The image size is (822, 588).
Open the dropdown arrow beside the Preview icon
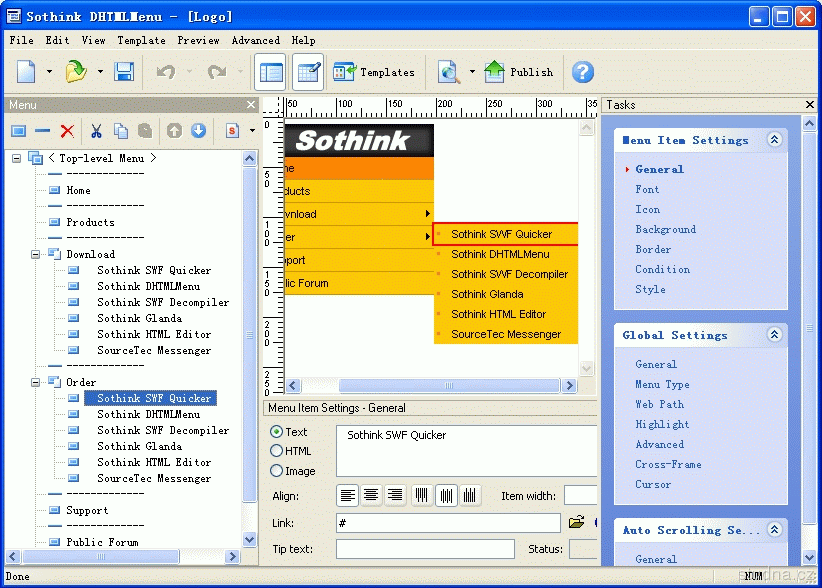click(472, 72)
